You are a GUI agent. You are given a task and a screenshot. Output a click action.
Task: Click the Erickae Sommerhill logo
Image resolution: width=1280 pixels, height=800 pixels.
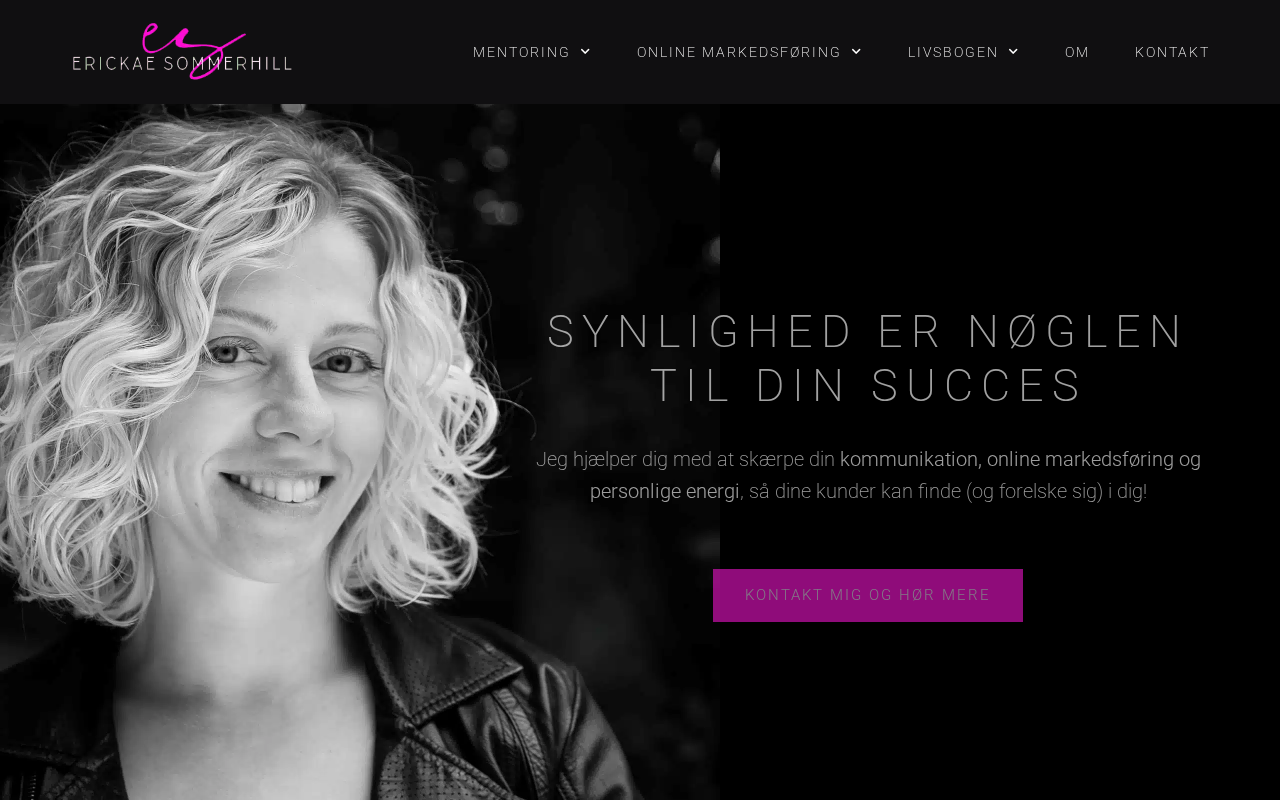(x=182, y=51)
